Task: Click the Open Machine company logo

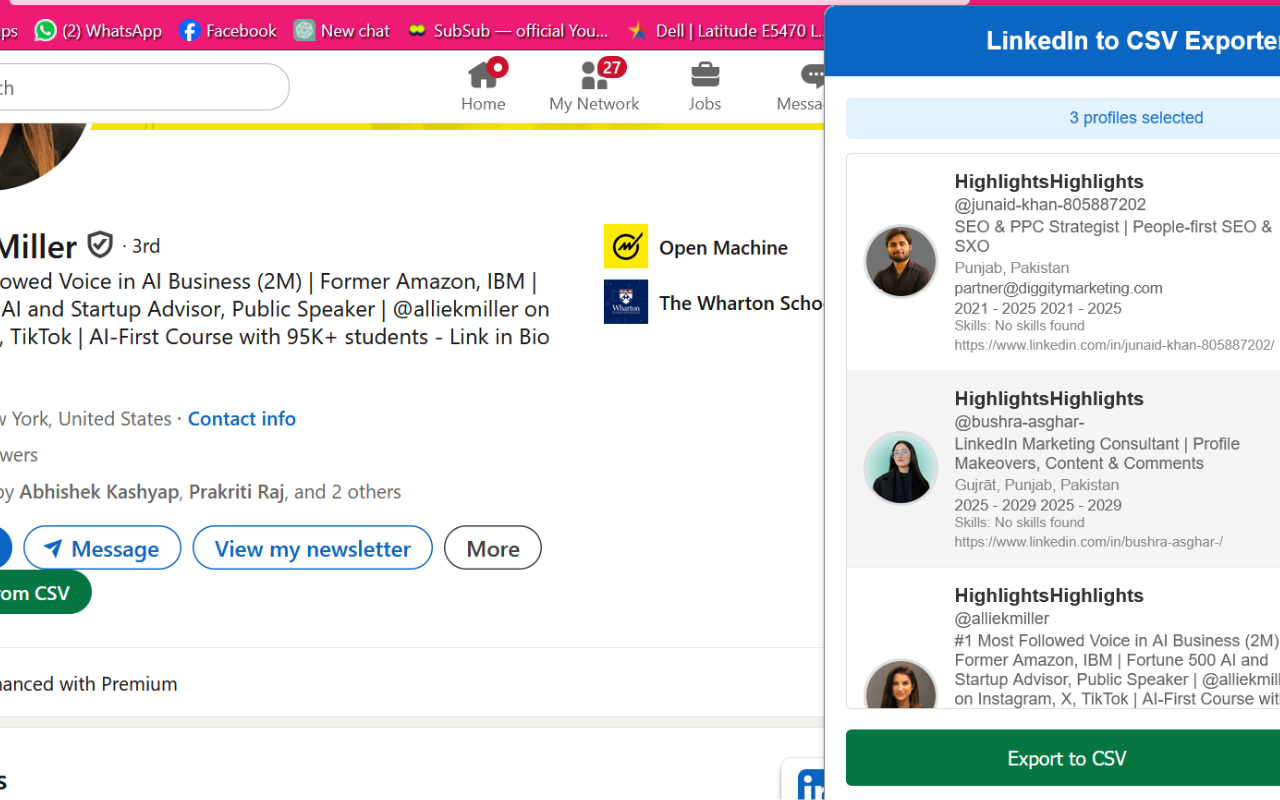Action: [x=626, y=246]
